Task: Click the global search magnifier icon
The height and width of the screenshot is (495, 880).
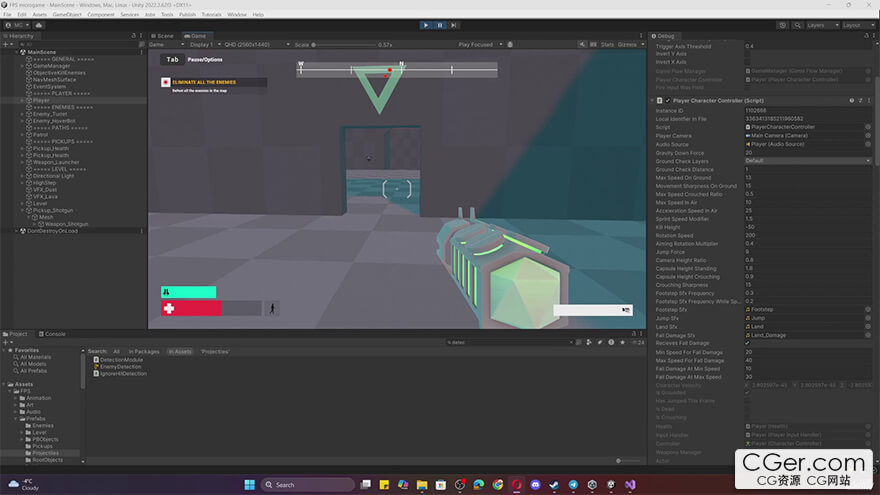Action: point(796,25)
